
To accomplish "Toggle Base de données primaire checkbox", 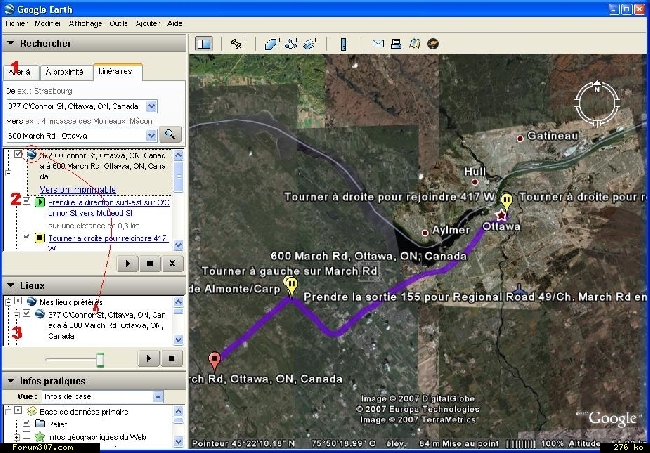I will [x=18, y=411].
